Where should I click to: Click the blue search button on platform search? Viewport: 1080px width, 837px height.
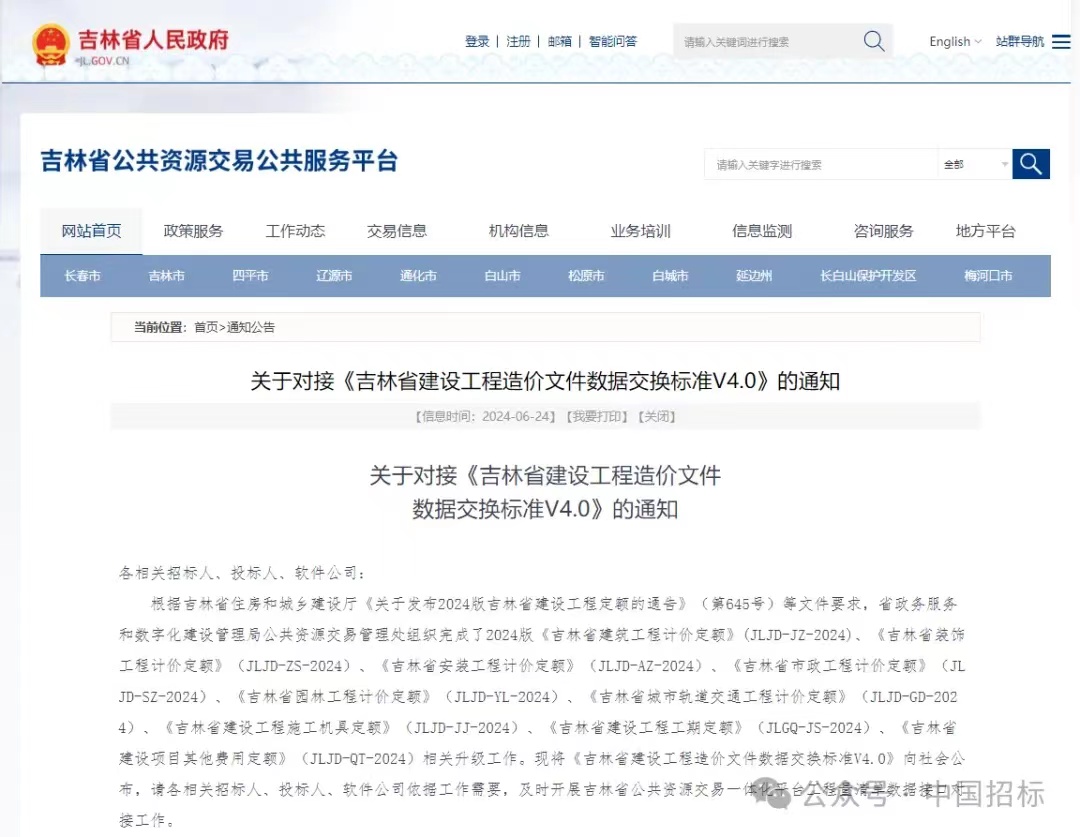[1030, 164]
